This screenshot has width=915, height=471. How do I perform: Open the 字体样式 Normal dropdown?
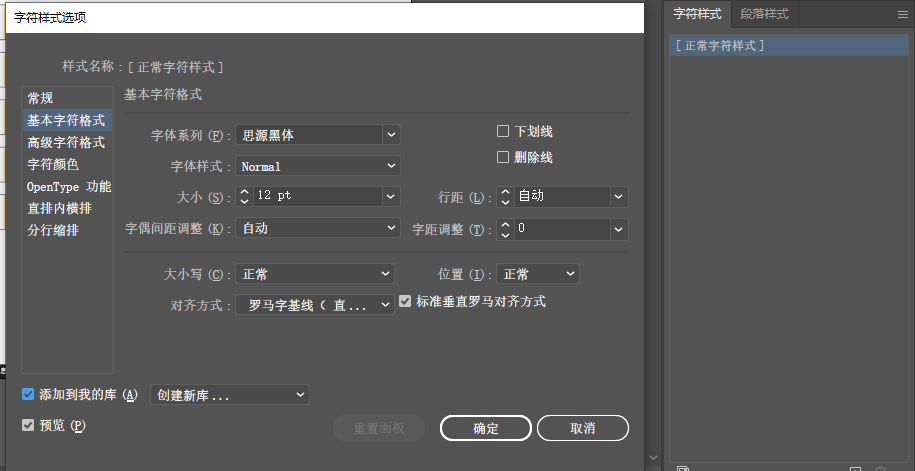318,166
